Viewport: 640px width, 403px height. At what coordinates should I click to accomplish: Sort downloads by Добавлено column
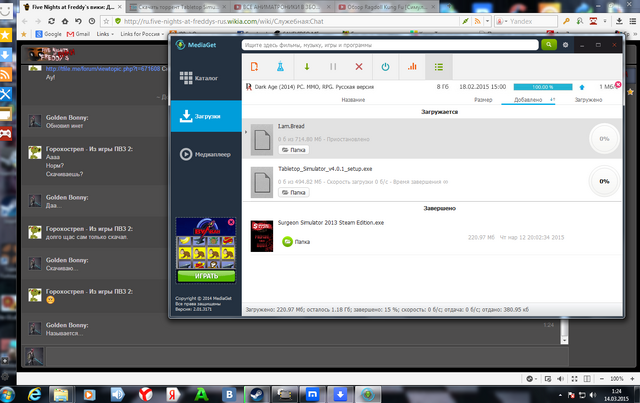[x=528, y=100]
